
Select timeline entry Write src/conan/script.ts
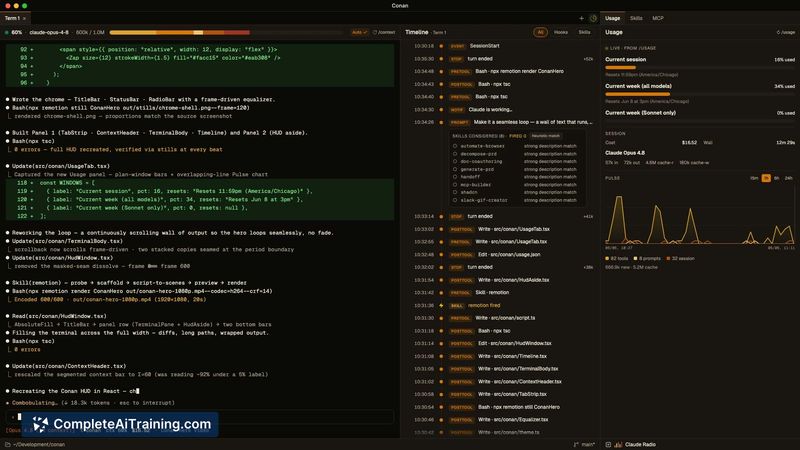pos(504,318)
